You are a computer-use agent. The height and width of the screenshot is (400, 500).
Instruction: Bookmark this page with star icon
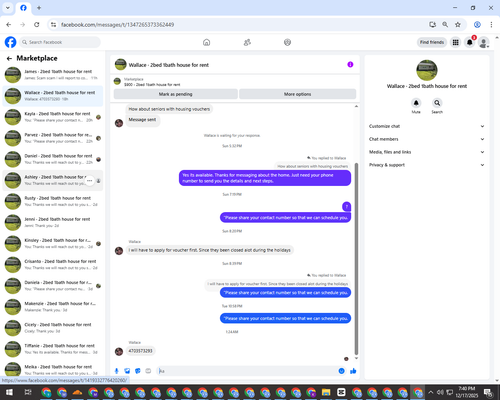coord(458,24)
